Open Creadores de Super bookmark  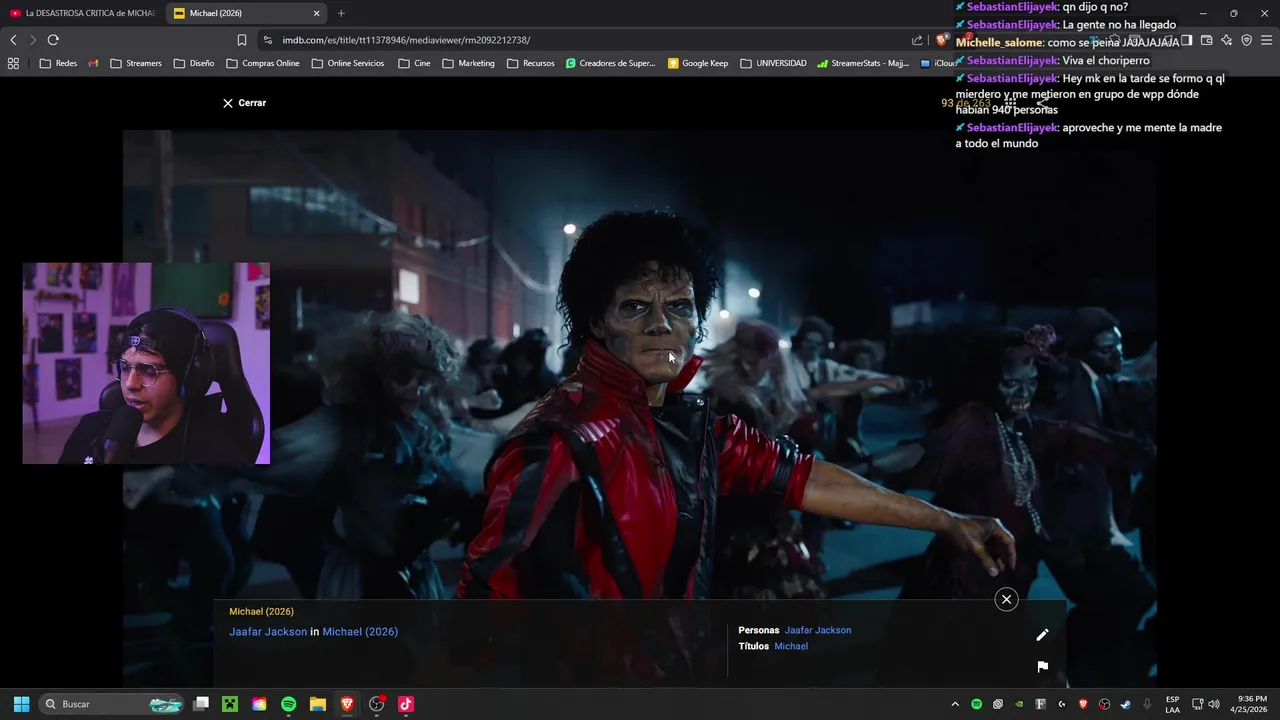[x=610, y=63]
